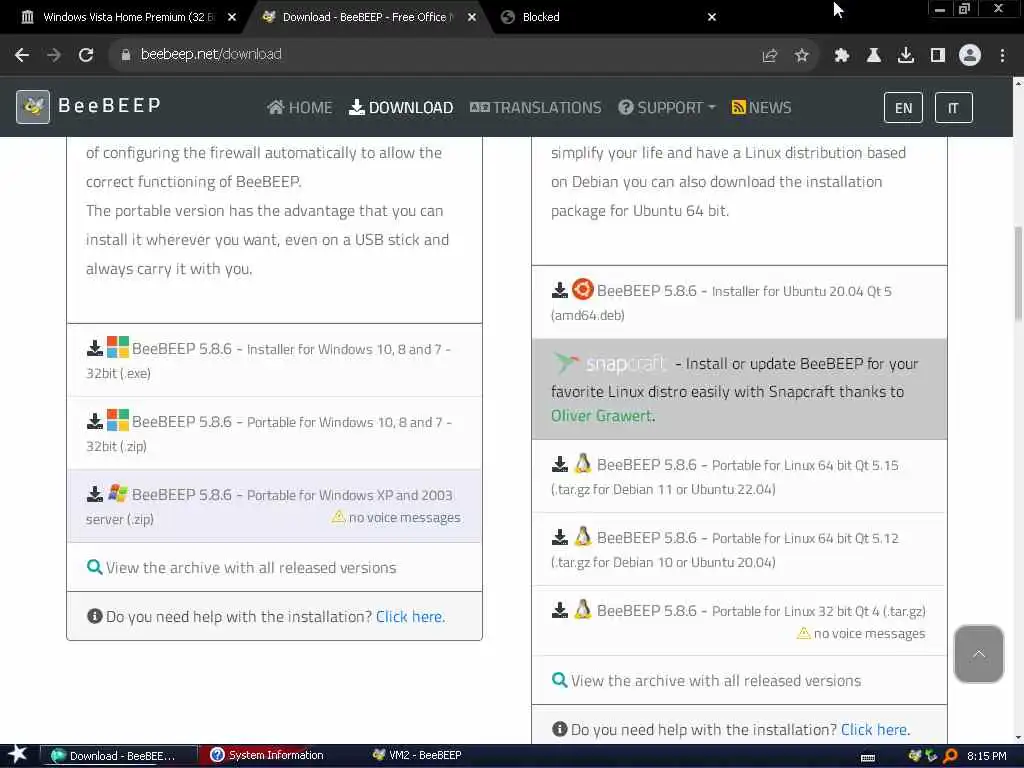This screenshot has height=768, width=1024.
Task: Click Tux penguin icon beside Qt 5.15 download
Action: tap(583, 464)
